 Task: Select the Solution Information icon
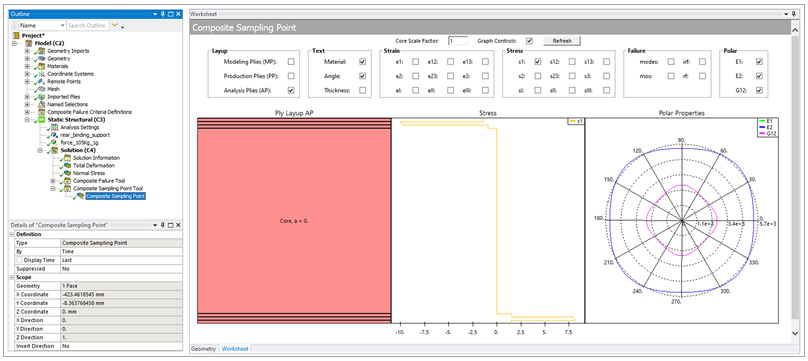point(68,158)
